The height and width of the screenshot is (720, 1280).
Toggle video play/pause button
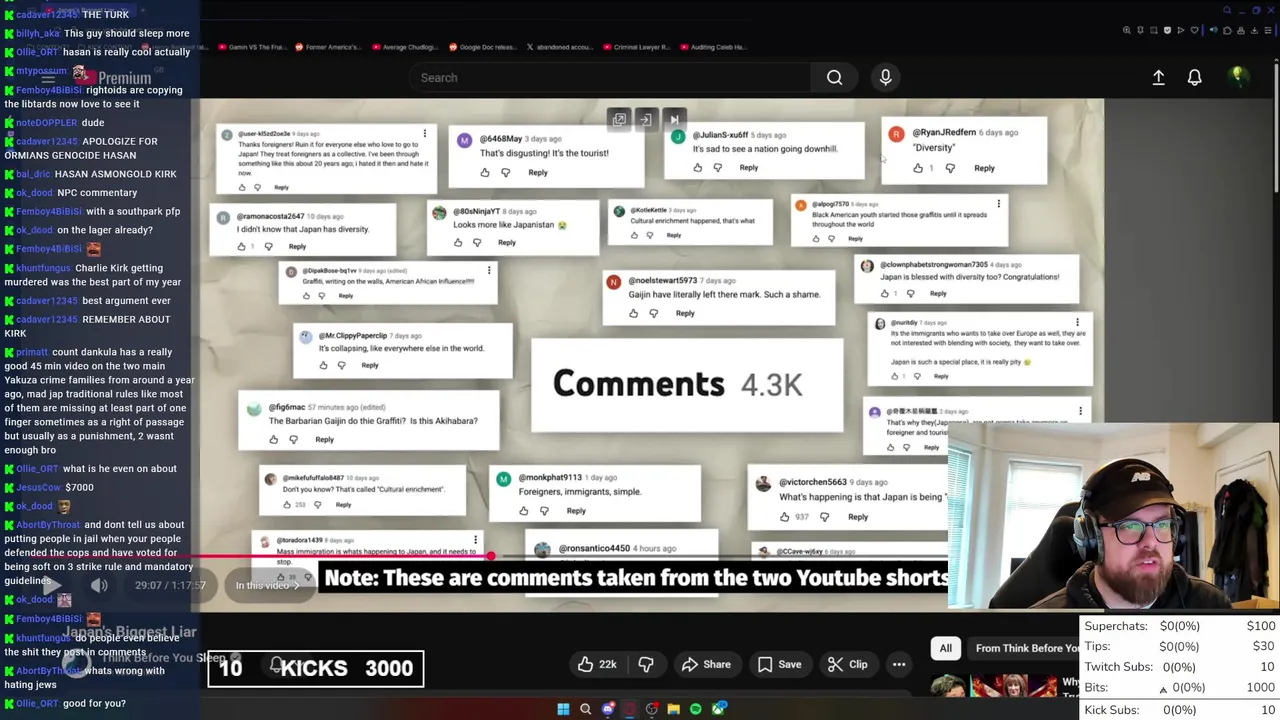coord(52,585)
